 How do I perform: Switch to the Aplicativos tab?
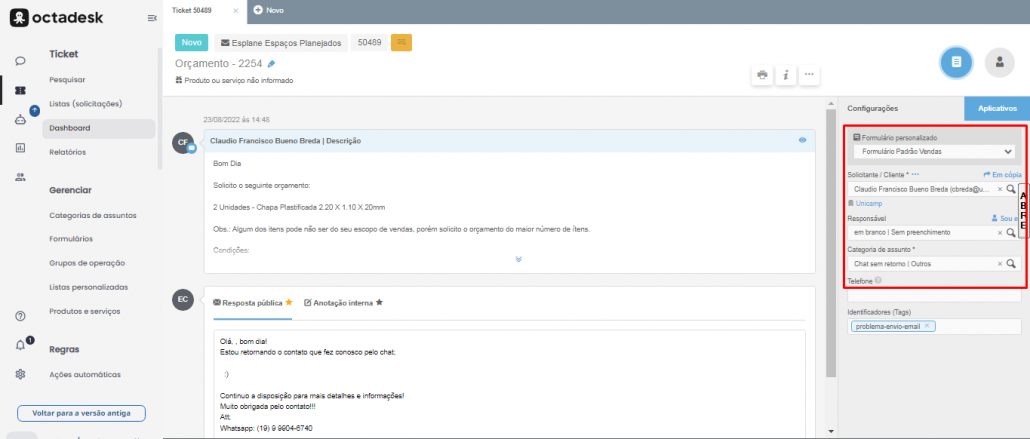pyautogui.click(x=996, y=108)
